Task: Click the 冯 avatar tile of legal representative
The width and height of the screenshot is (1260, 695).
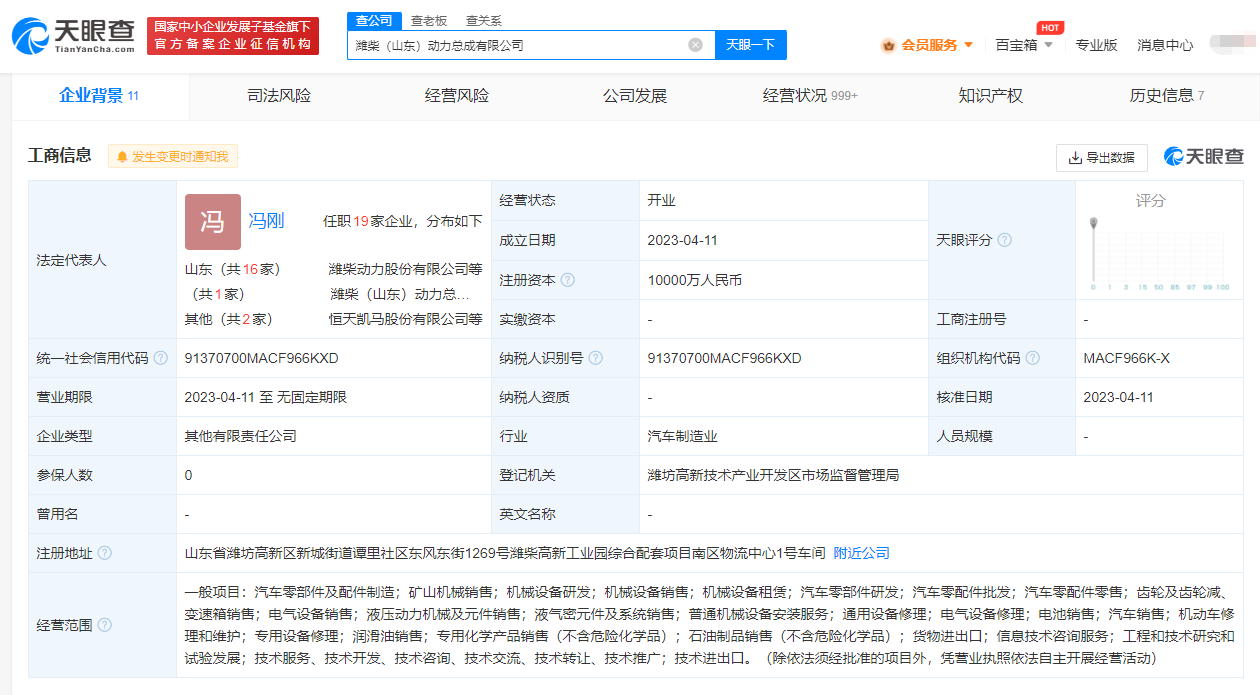Action: pos(213,222)
